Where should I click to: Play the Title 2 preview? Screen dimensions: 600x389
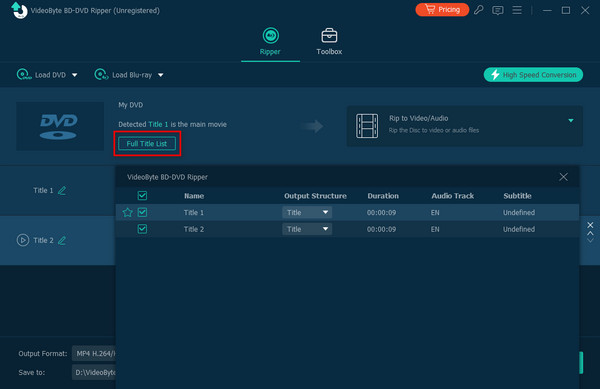[23, 240]
